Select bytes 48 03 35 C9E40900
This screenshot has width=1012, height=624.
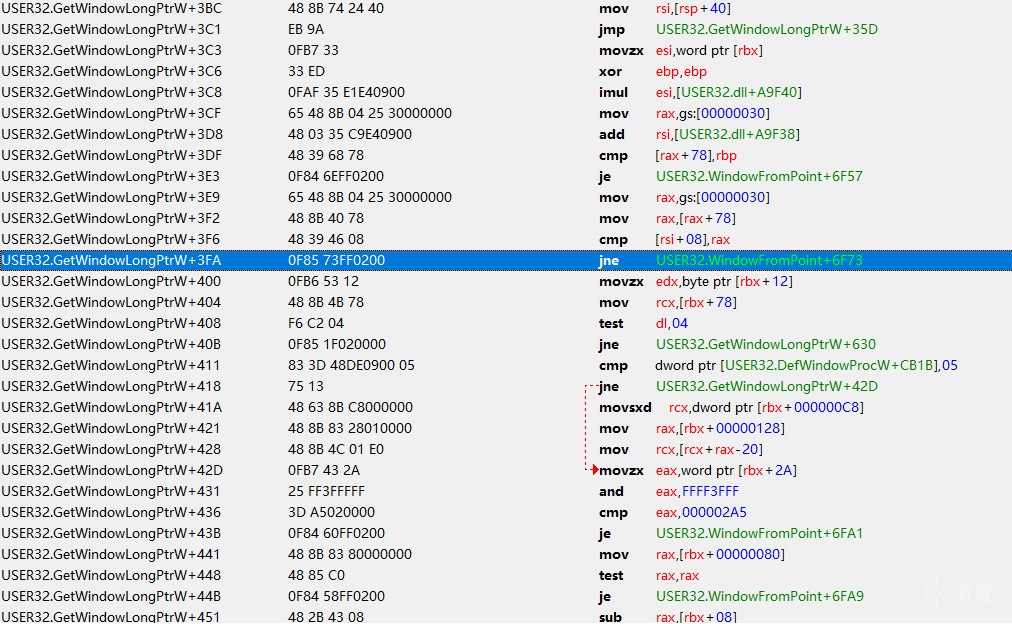tap(350, 134)
